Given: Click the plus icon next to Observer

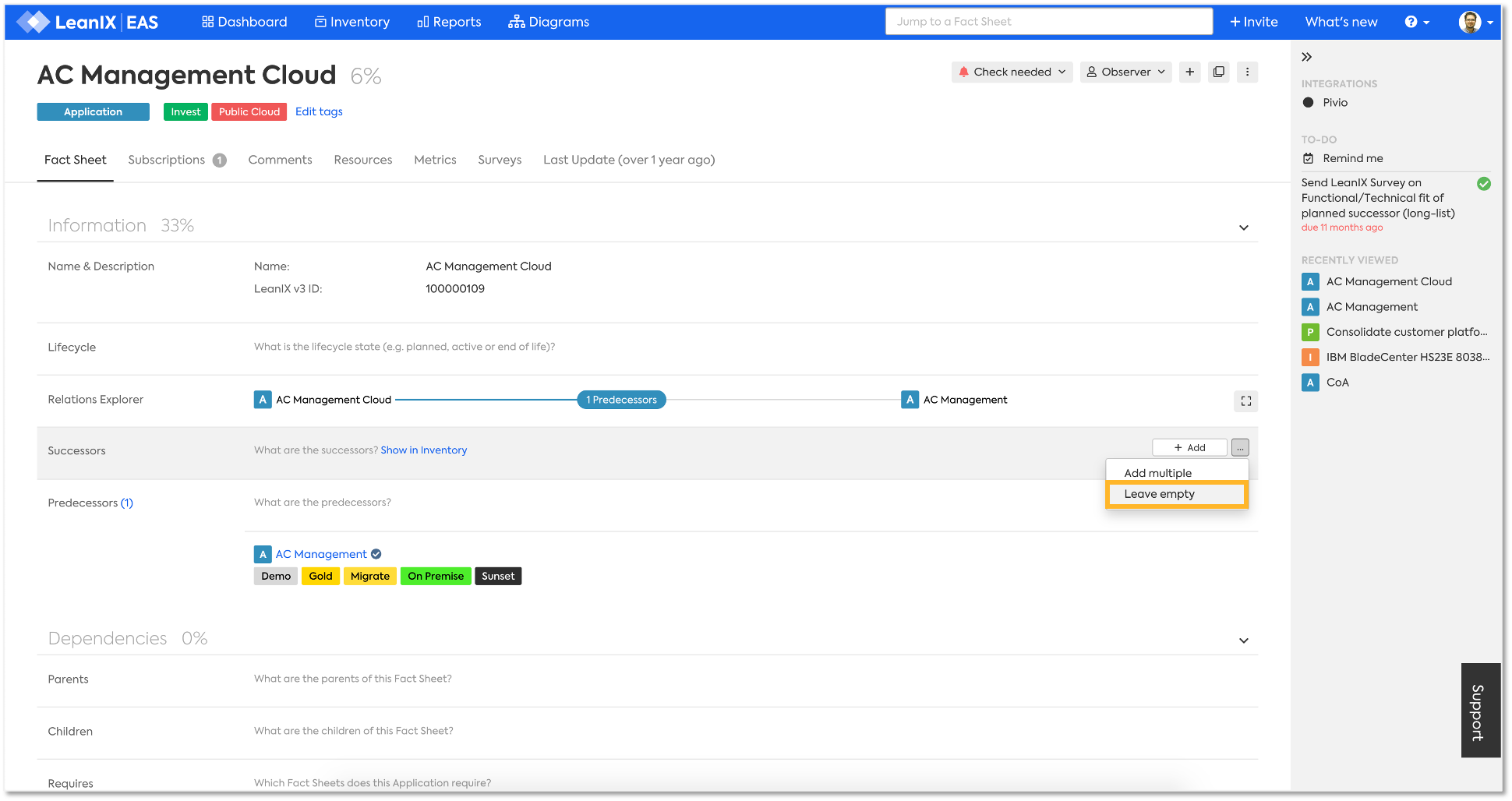Looking at the screenshot, I should (x=1189, y=72).
